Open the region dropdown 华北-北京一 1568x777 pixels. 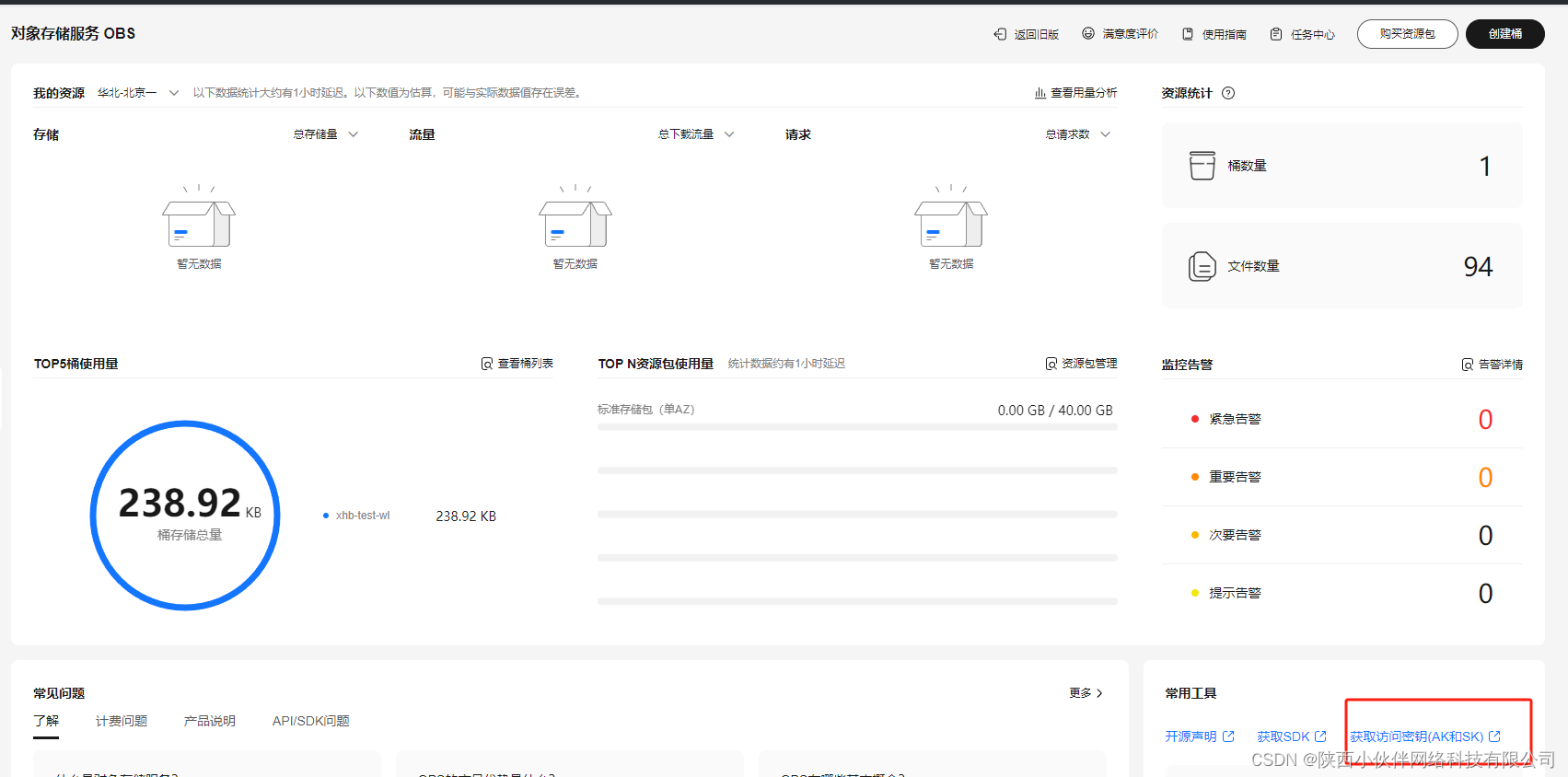(138, 93)
